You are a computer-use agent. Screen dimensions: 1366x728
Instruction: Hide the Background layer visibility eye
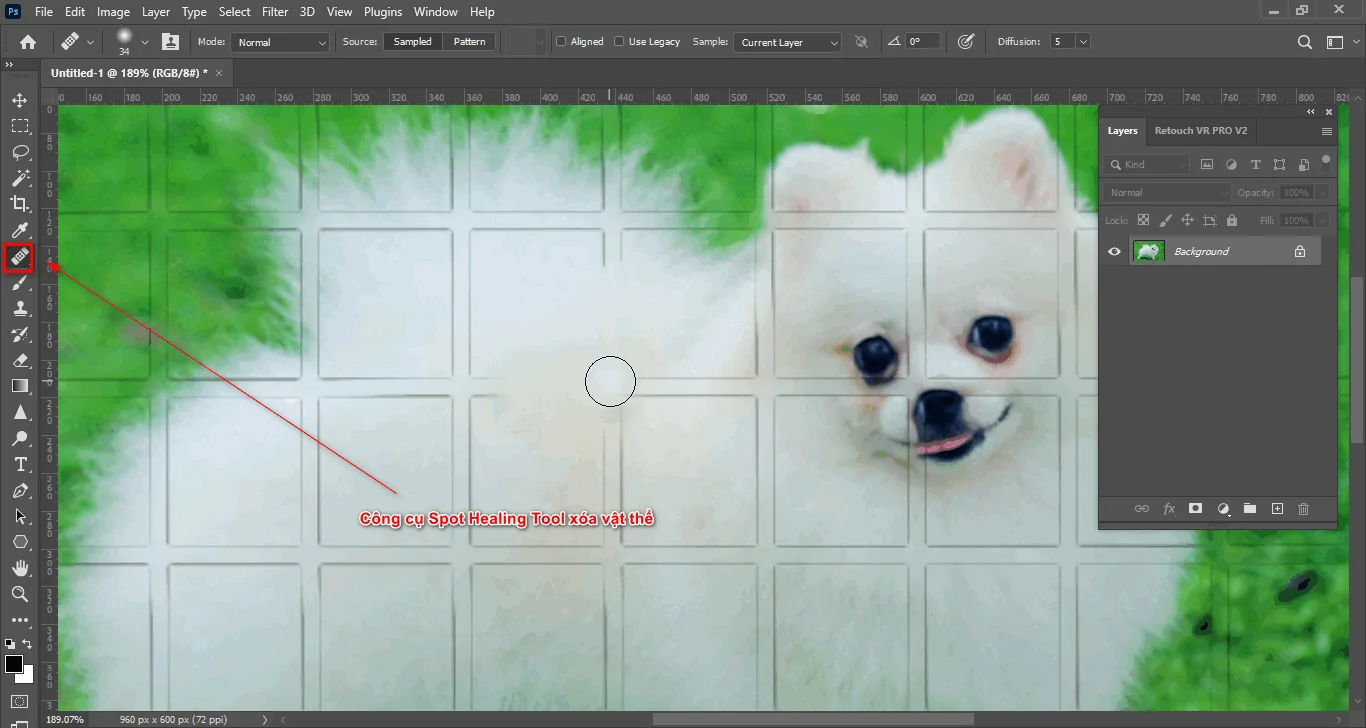(1113, 251)
